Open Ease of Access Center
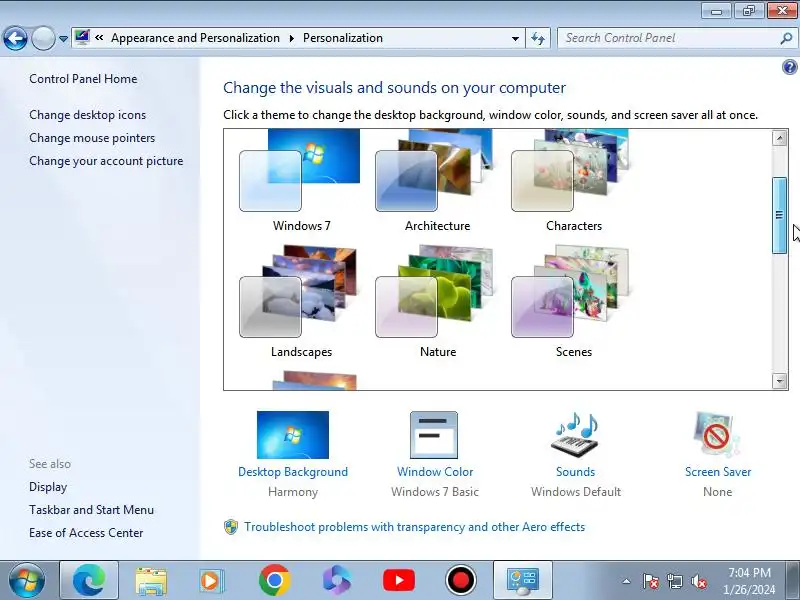This screenshot has width=800, height=600. coord(86,533)
